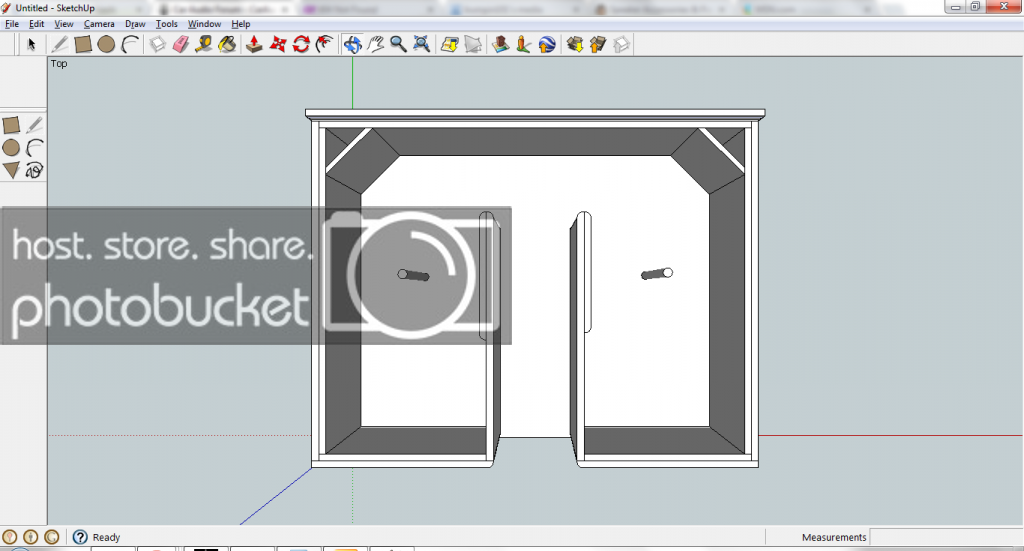Click the second round status bar icon
The height and width of the screenshot is (551, 1024).
31,537
